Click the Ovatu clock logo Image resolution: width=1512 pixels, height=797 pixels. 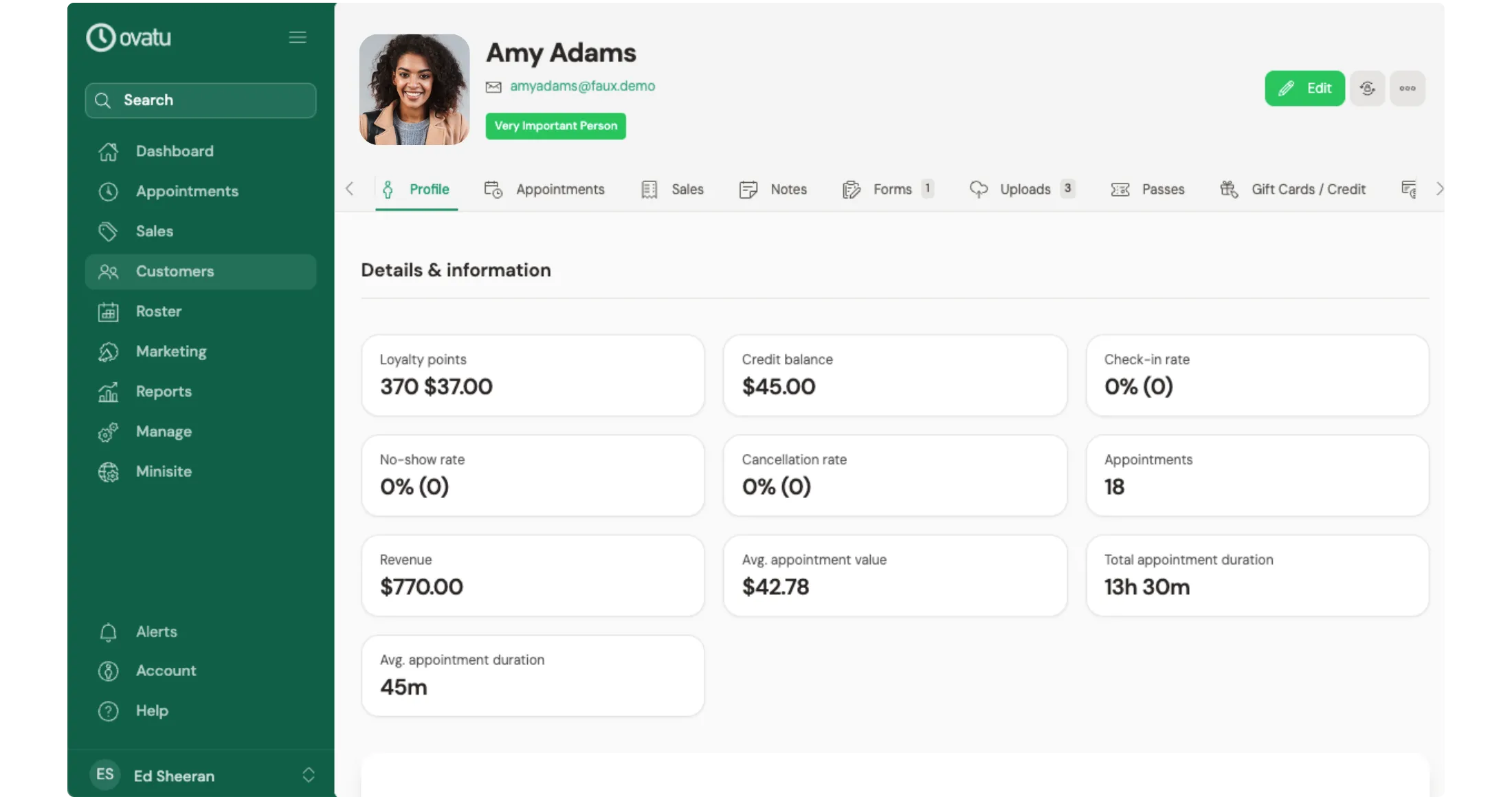coord(102,37)
